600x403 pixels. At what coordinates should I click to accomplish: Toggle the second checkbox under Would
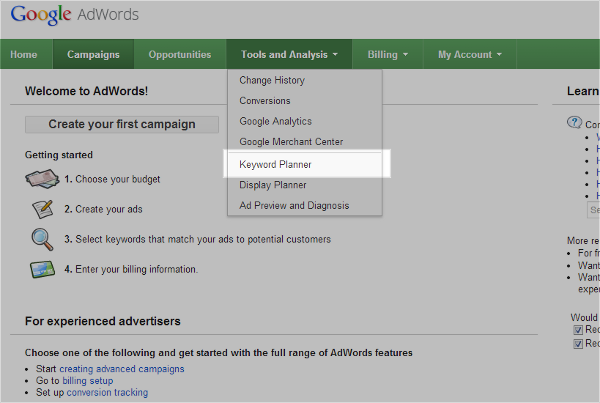(578, 343)
